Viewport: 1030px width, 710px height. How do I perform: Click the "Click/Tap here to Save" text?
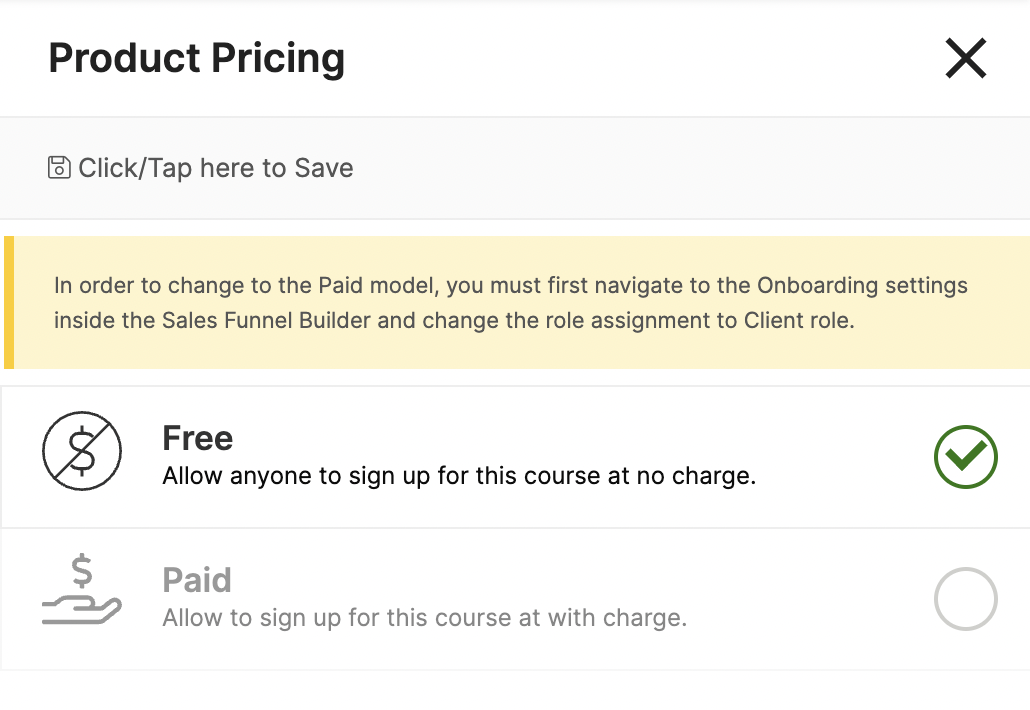[216, 168]
